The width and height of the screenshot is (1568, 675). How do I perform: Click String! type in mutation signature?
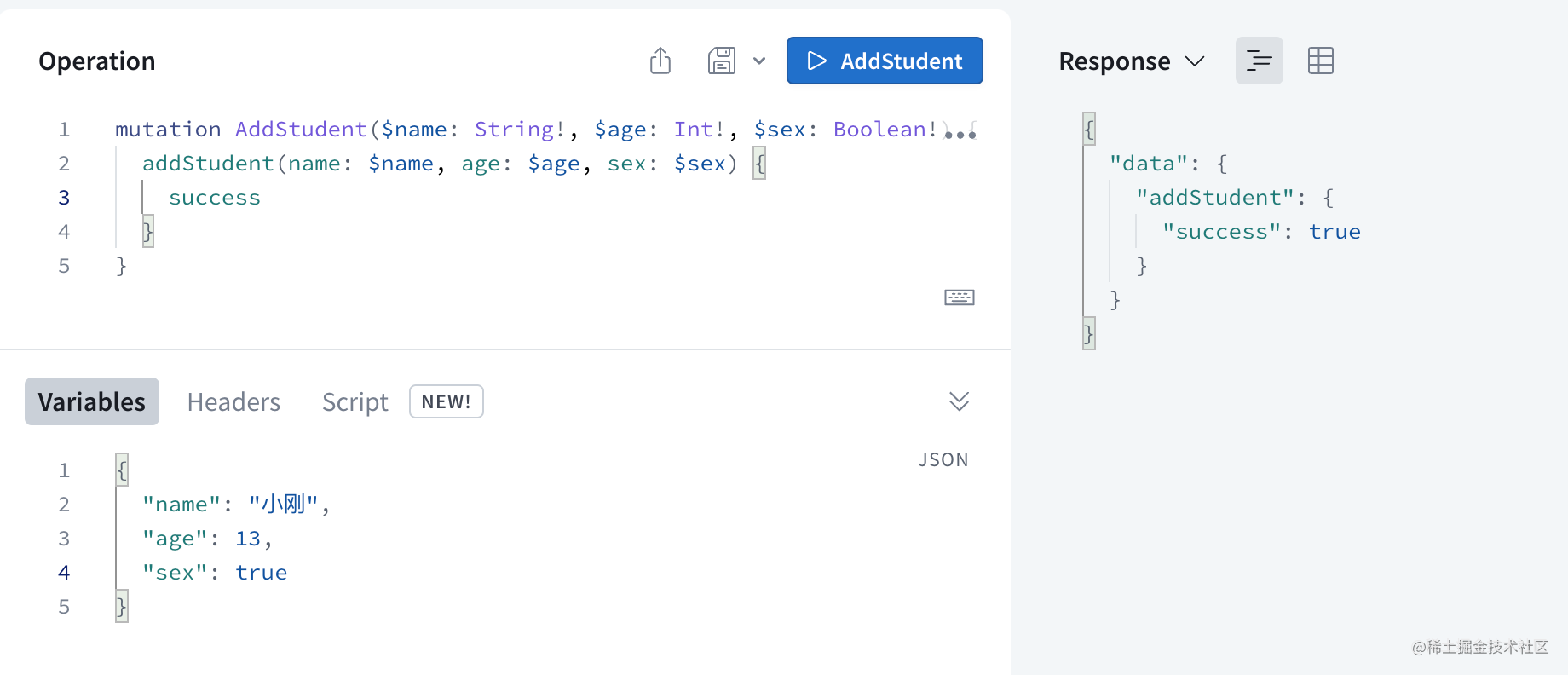[x=520, y=130]
